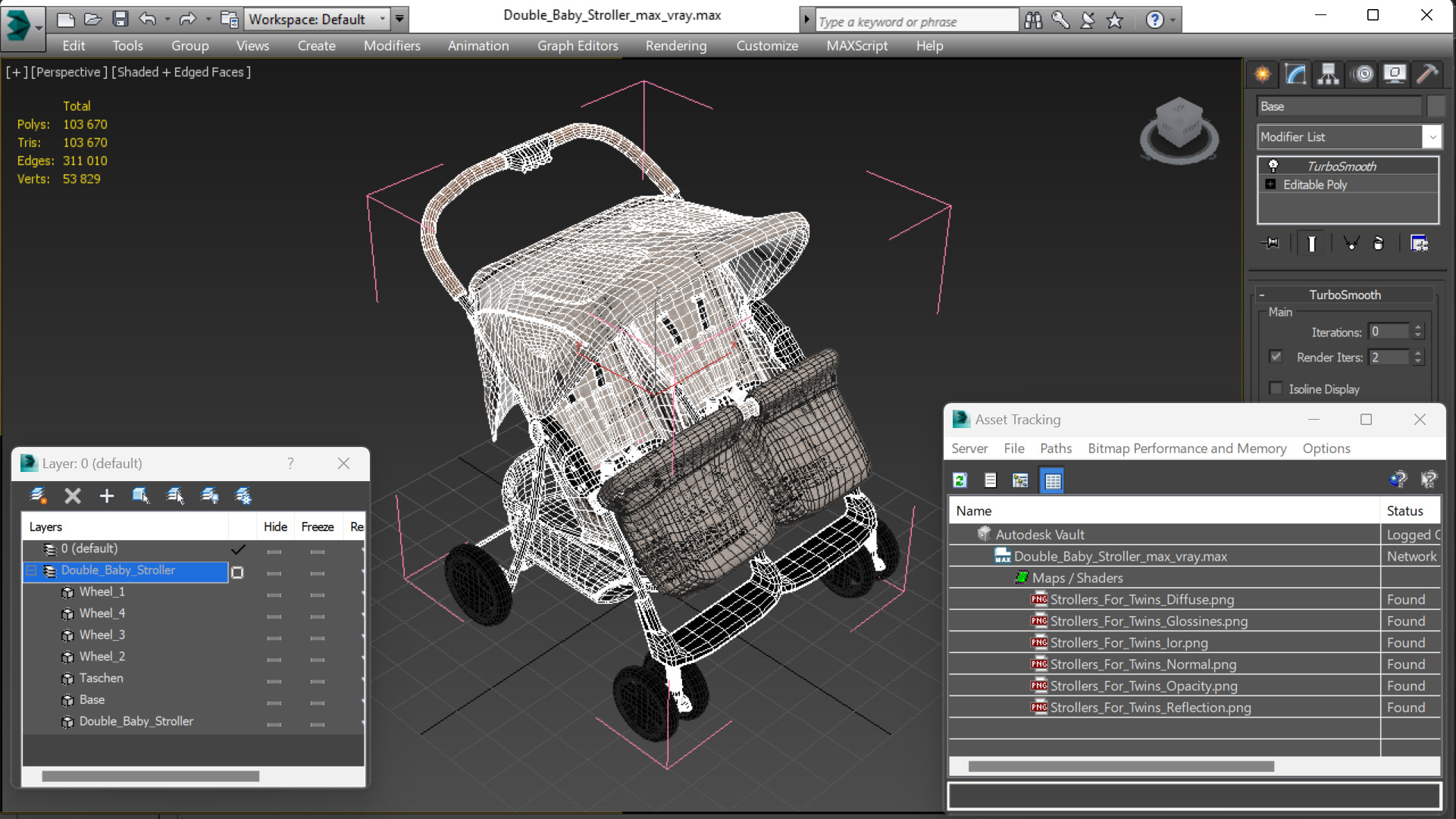Click the Pin Stack icon
Screen dimensions: 1456x819
[1270, 243]
